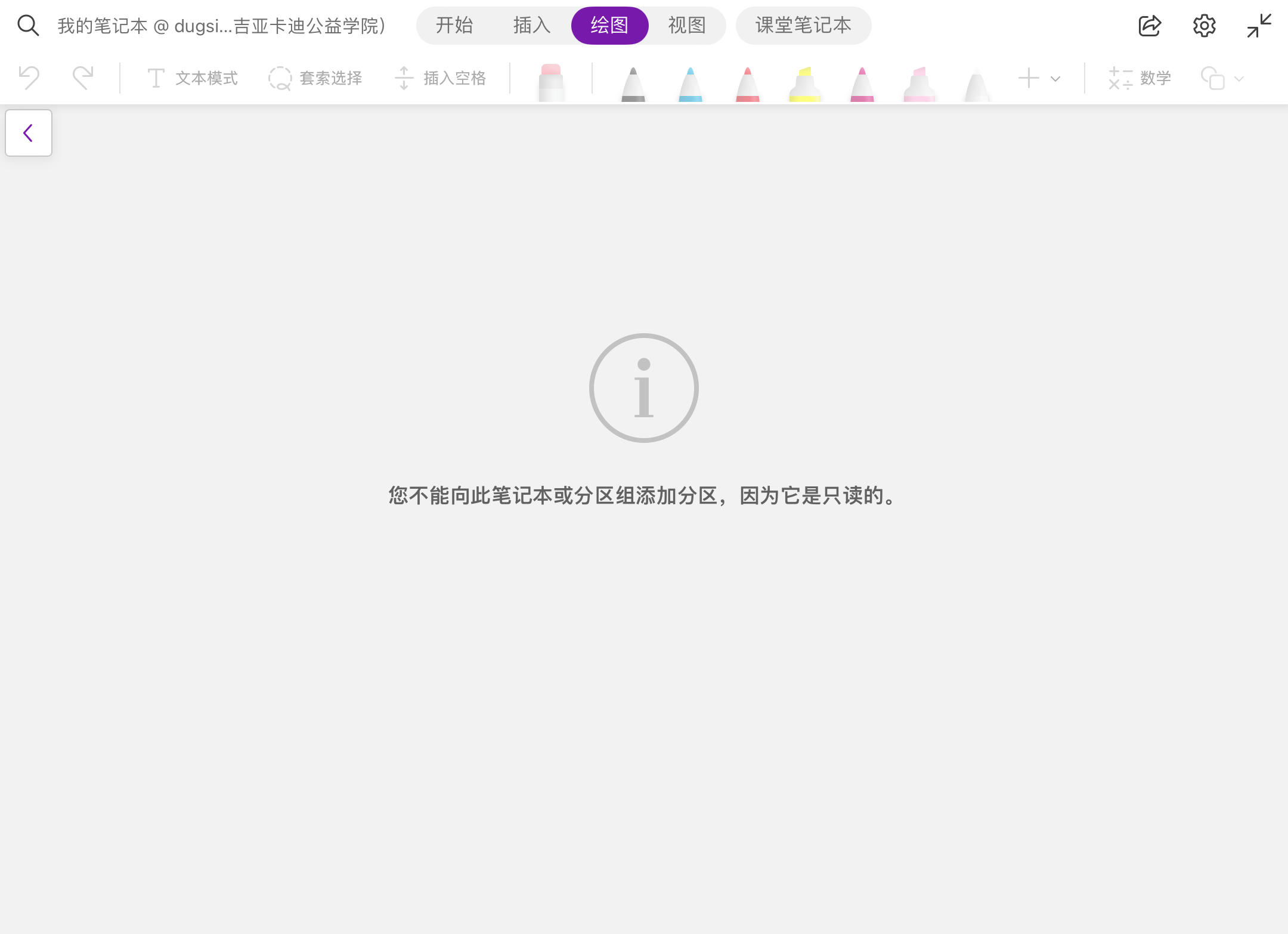Select the red pen
Image resolution: width=1288 pixels, height=934 pixels.
pyautogui.click(x=748, y=84)
